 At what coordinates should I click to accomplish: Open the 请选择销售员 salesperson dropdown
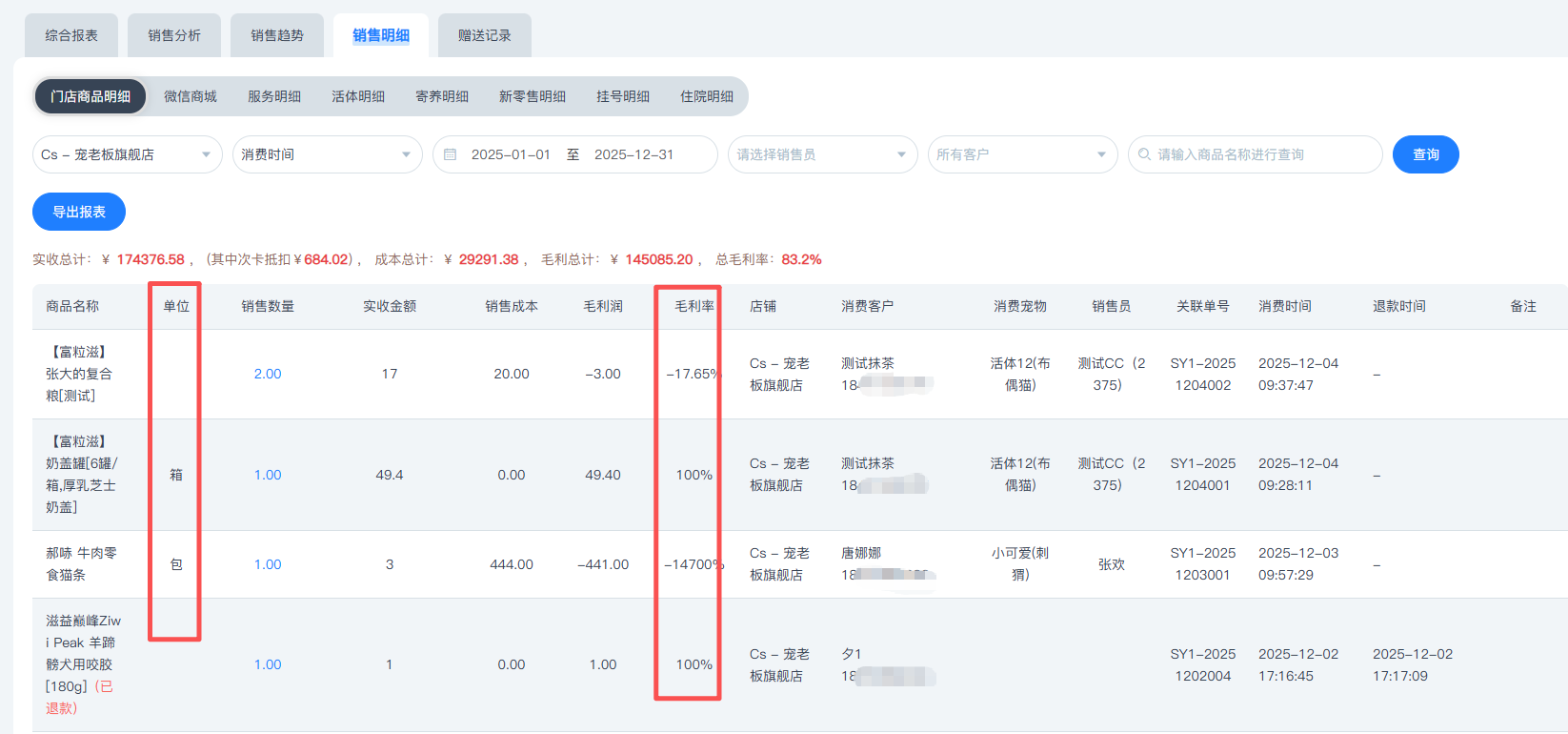point(822,154)
